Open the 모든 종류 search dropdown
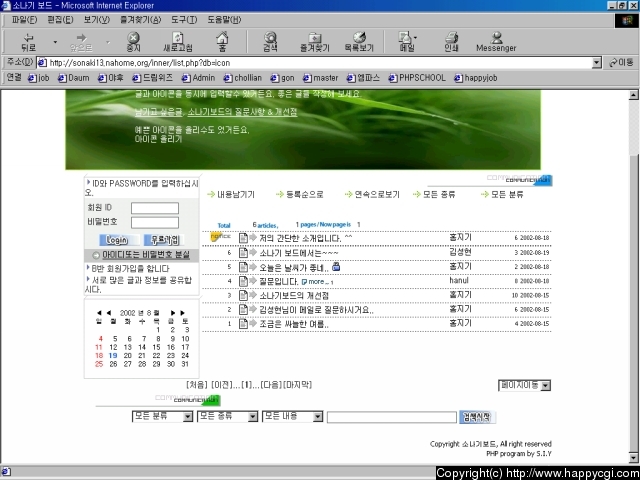Image resolution: width=640 pixels, height=480 pixels. [227, 416]
